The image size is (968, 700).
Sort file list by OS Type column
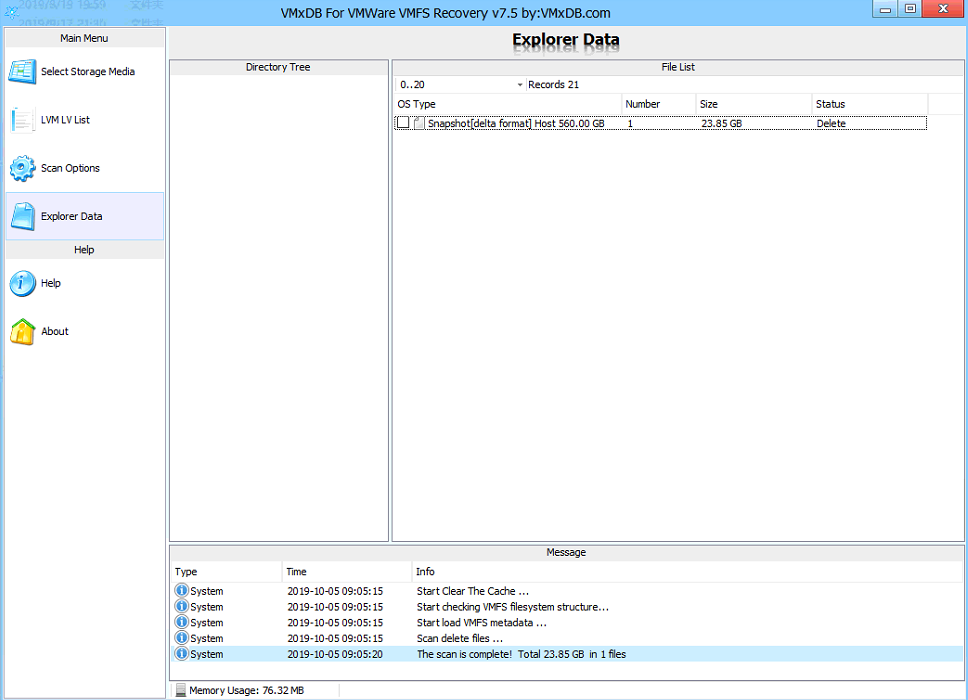pyautogui.click(x=507, y=104)
